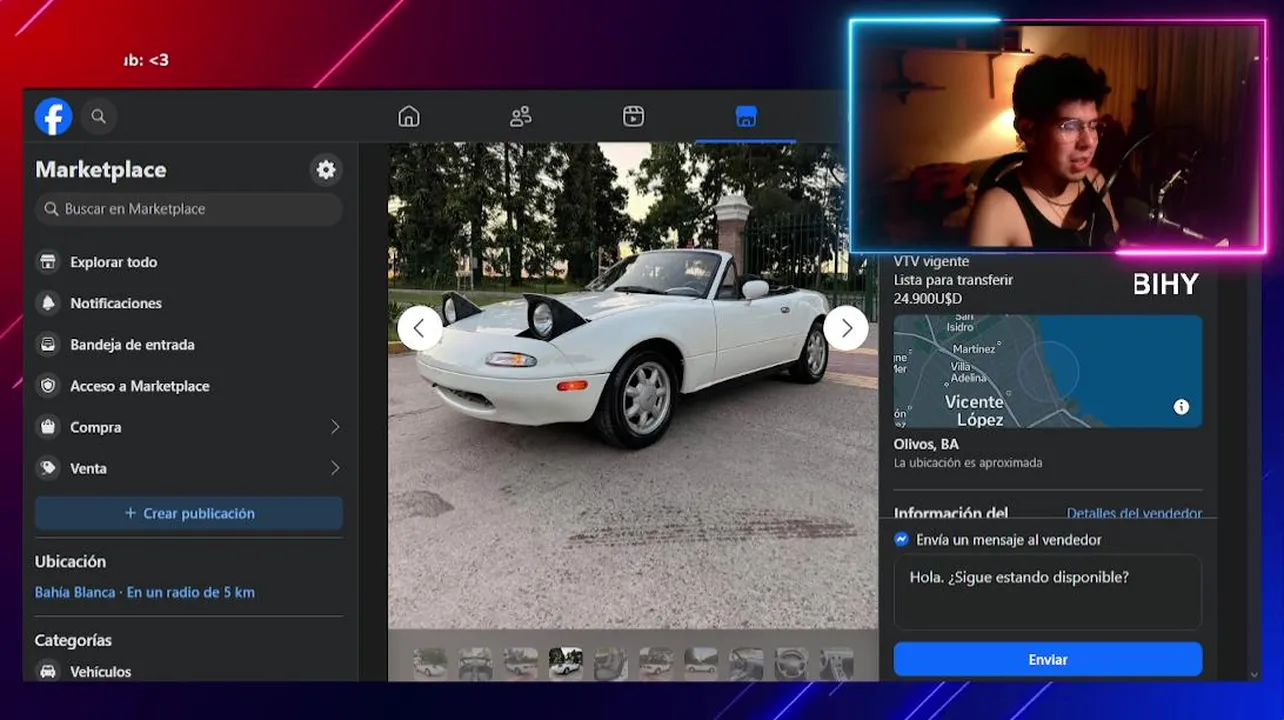Select the steering wheel thumbnail

point(791,663)
